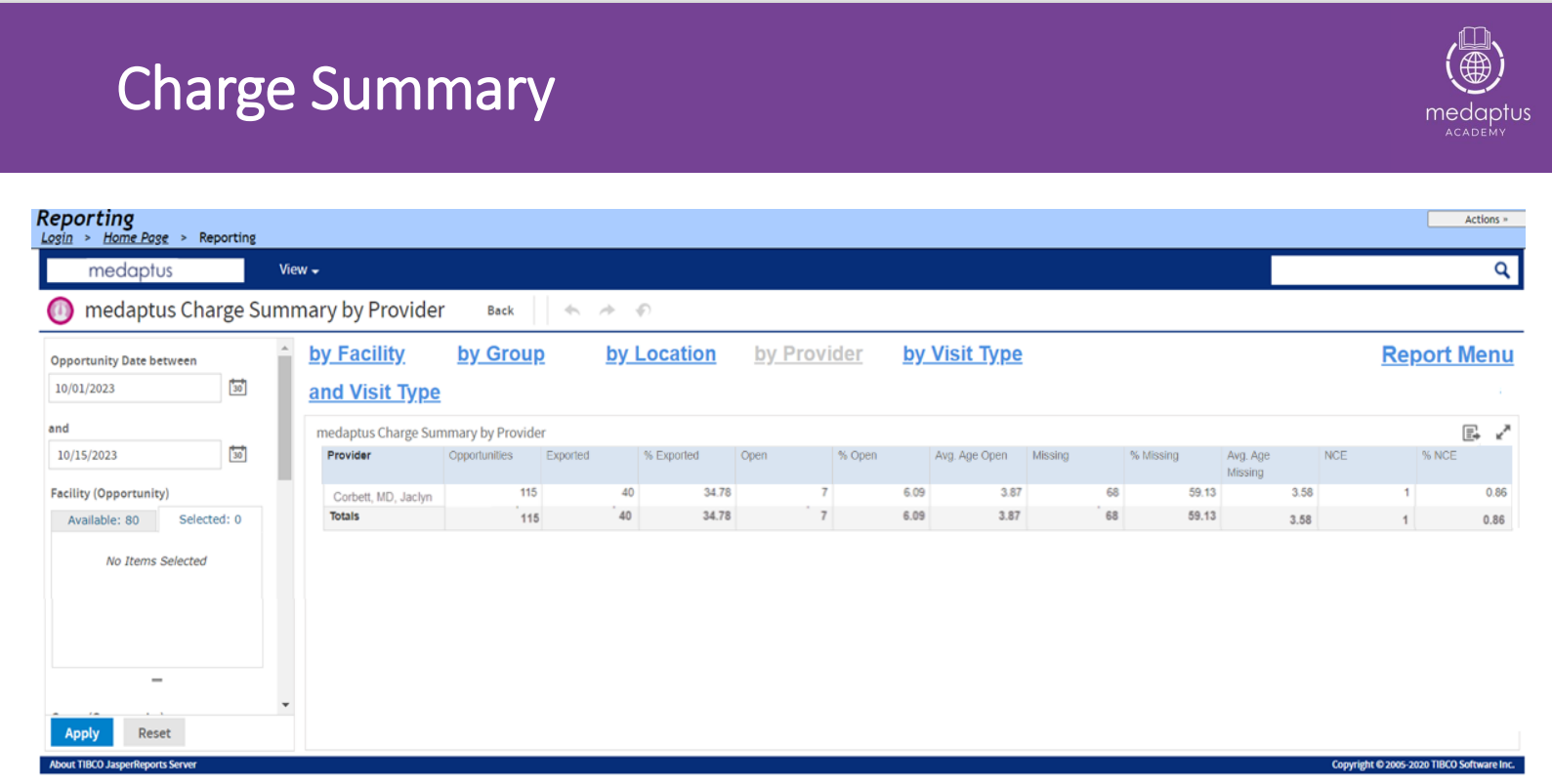Open the and Visit Type link
This screenshot has width=1552, height=784.
[374, 392]
